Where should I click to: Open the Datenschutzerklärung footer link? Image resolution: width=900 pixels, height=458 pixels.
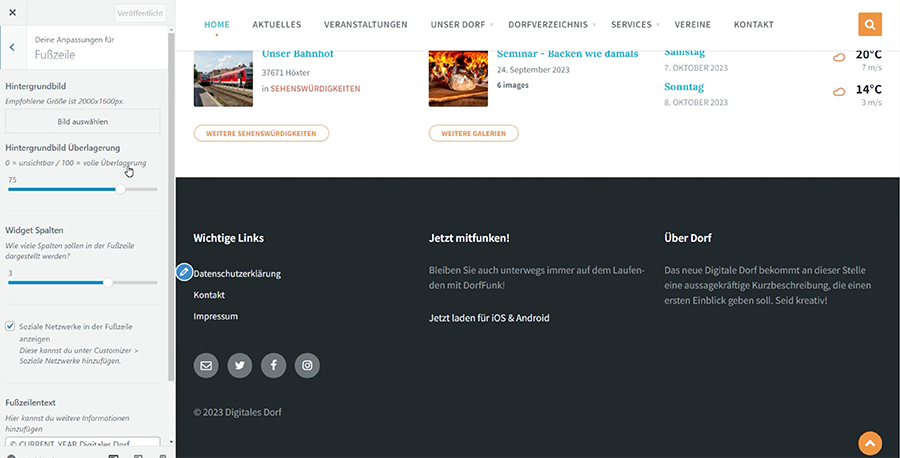[x=238, y=273]
